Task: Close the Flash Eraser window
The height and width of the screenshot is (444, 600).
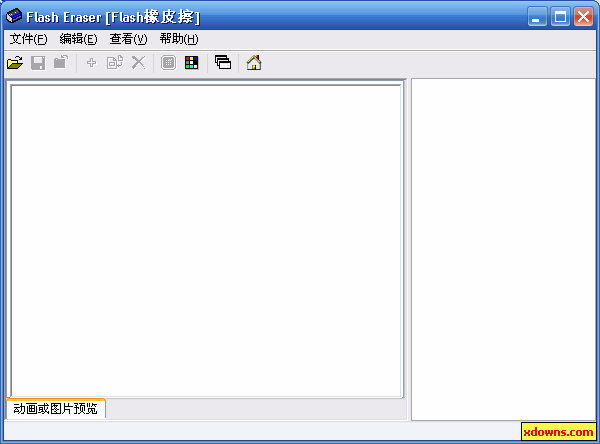Action: [584, 16]
